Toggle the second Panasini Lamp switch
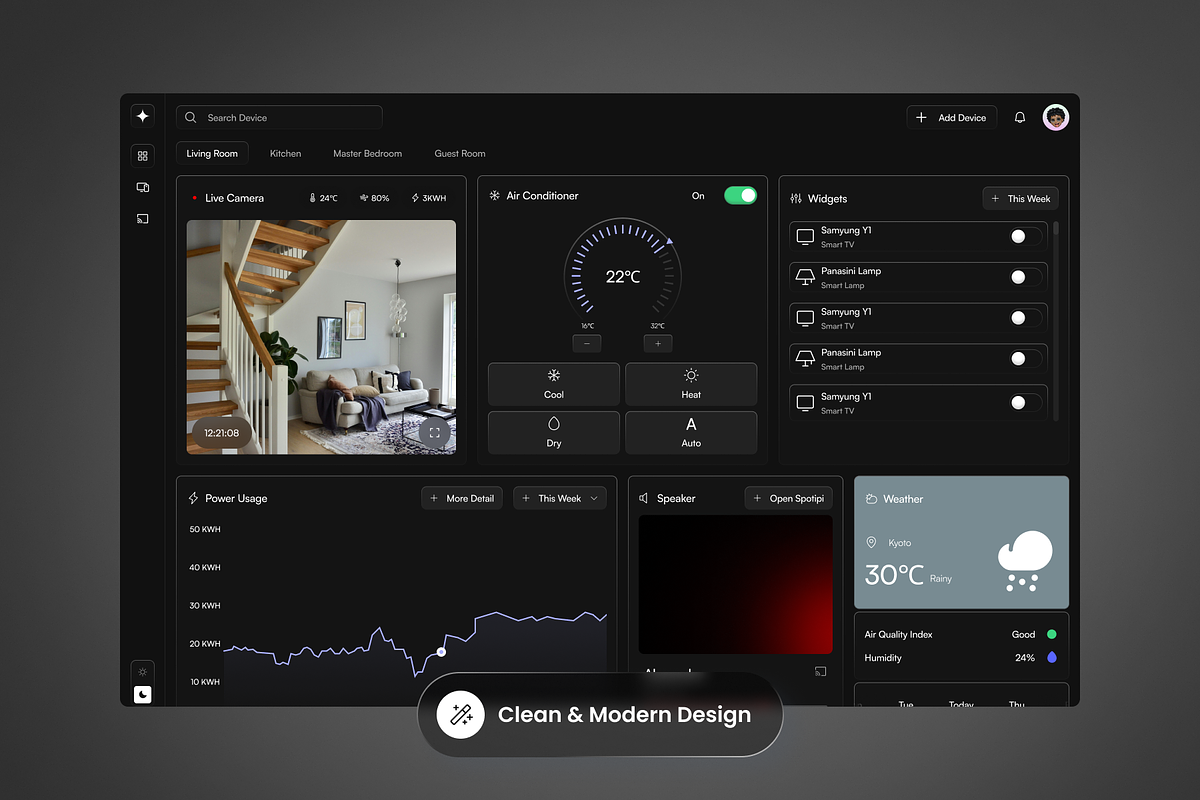 (1025, 359)
